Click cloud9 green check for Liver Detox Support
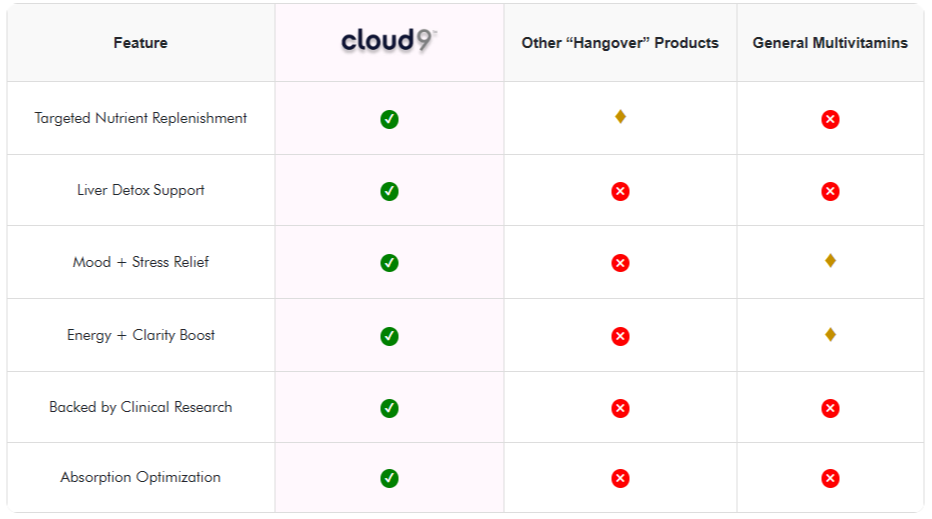 coord(389,191)
